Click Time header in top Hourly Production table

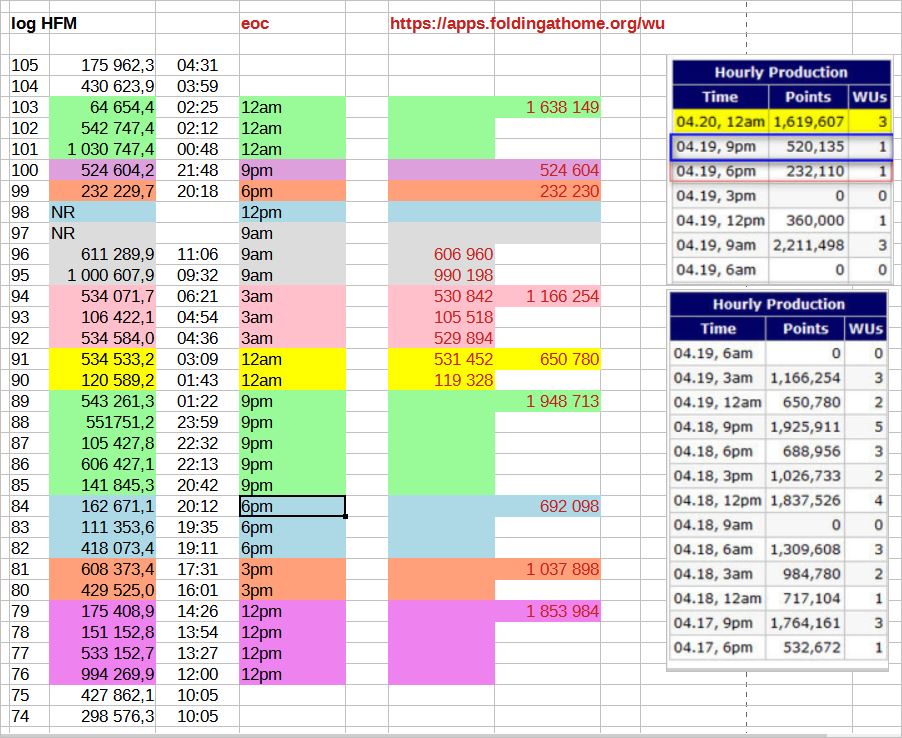[x=720, y=97]
